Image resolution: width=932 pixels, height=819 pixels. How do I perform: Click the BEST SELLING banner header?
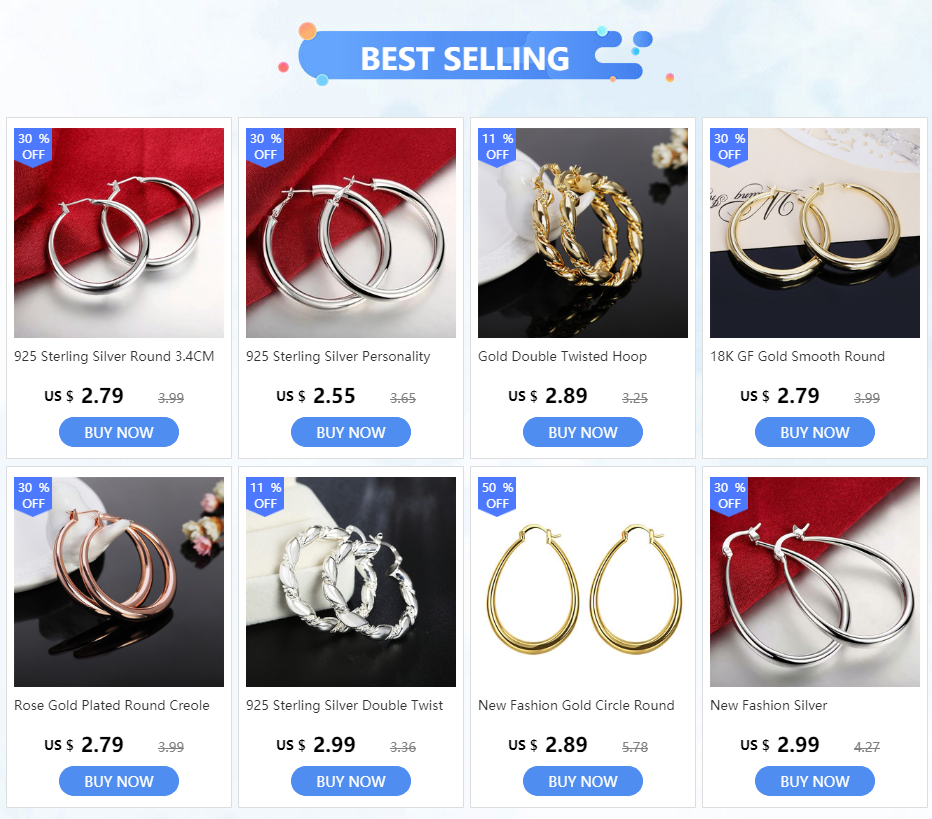coord(465,58)
